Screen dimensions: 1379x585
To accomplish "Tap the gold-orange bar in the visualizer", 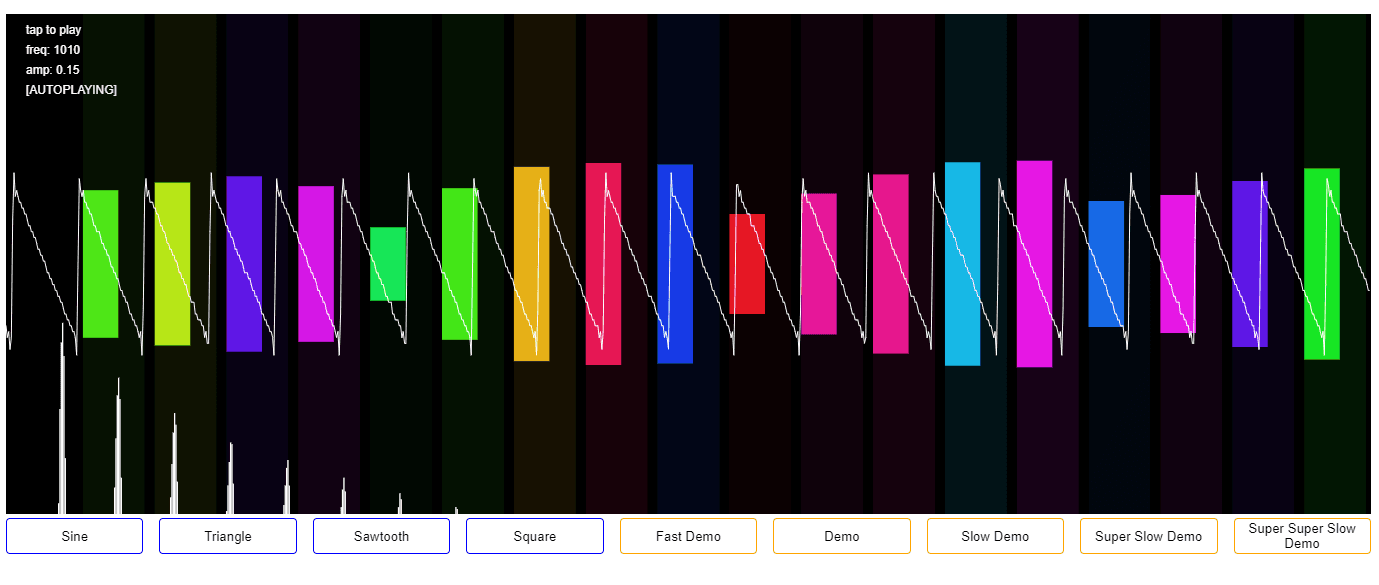I will click(531, 264).
